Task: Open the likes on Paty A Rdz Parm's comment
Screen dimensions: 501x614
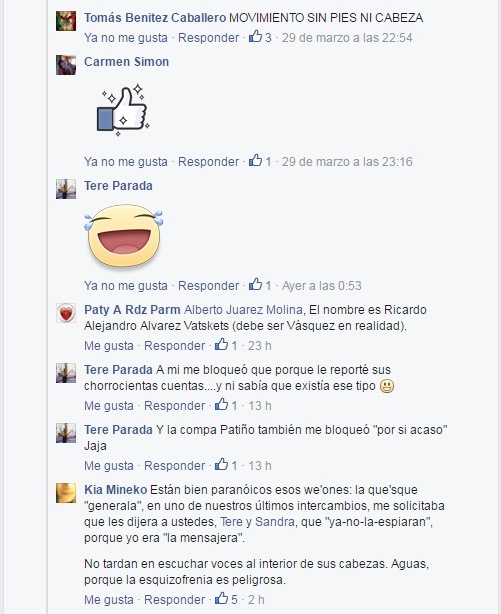Action: [226, 345]
